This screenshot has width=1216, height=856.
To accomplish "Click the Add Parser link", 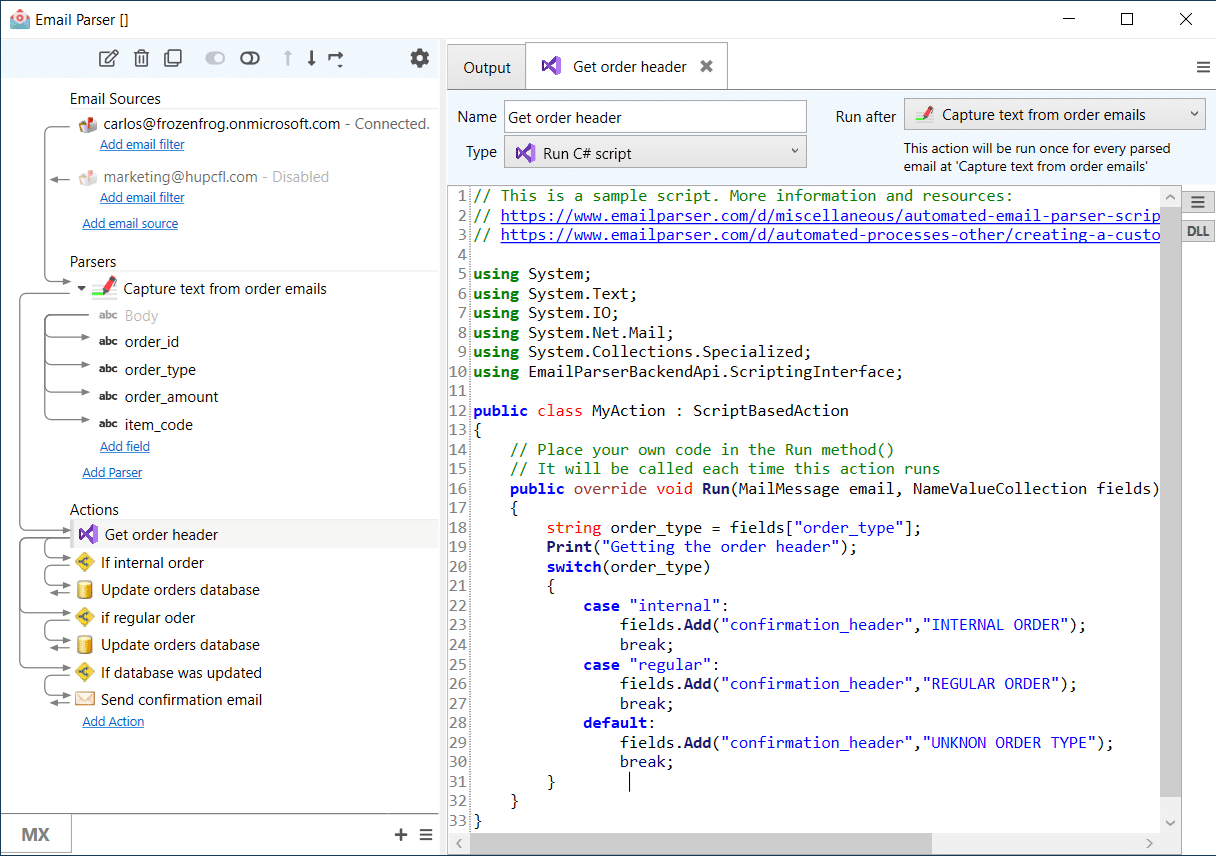I will pos(112,473).
